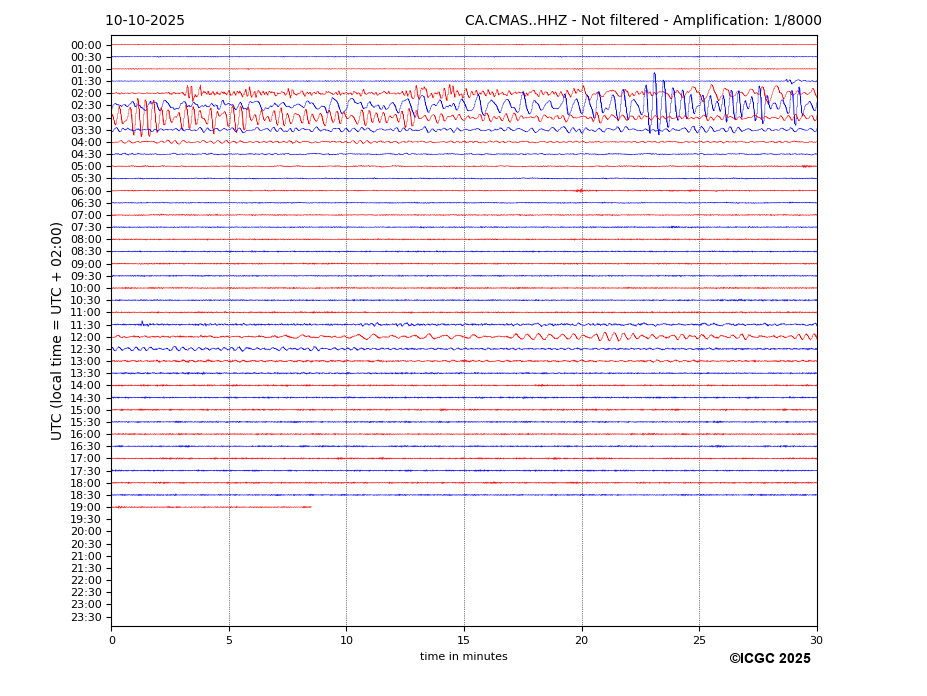Viewport: 927px width, 696px height.
Task: Click the end of the 19:00 red trace
Action: (x=310, y=507)
